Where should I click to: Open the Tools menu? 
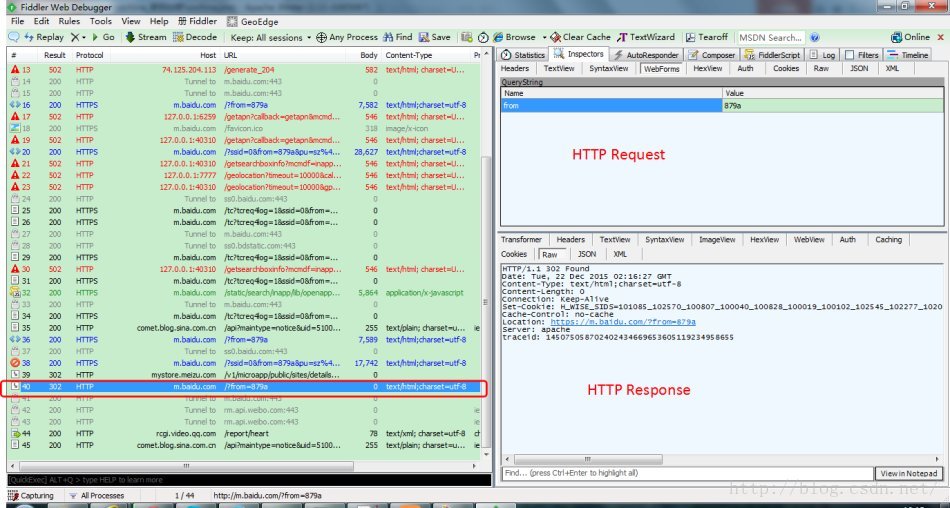(101, 21)
